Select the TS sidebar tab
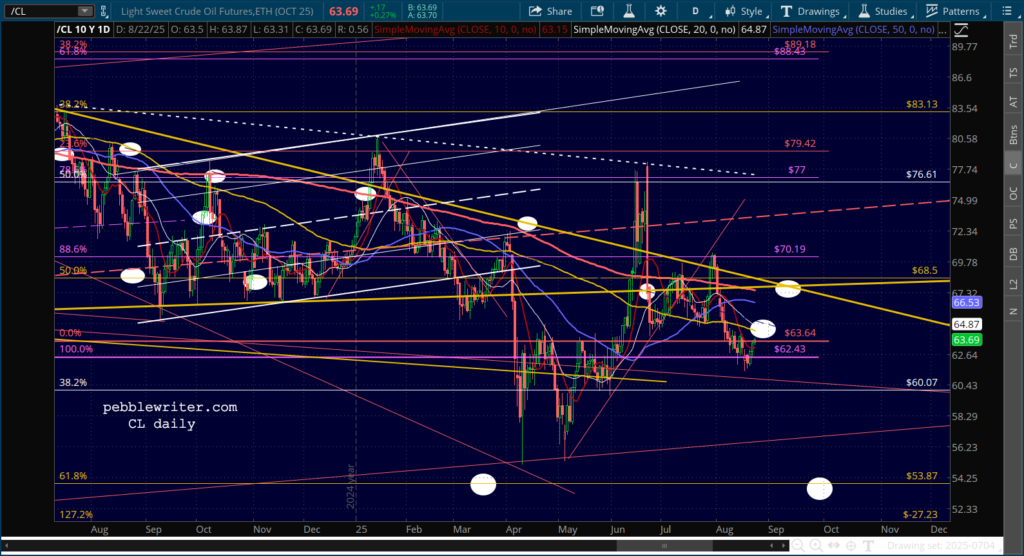This screenshot has width=1024, height=556. tap(1013, 72)
